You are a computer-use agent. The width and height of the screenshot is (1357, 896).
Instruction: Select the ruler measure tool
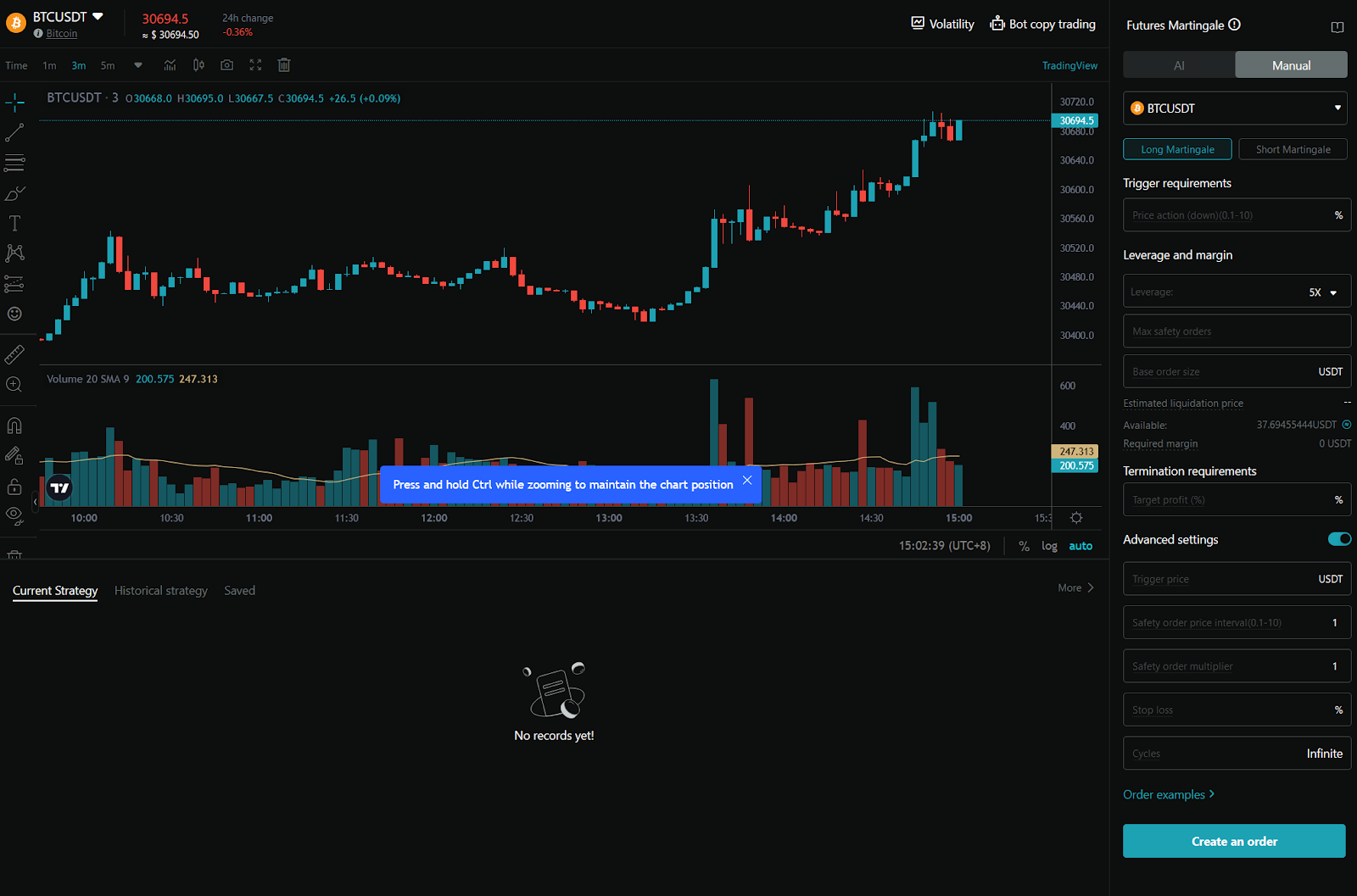click(x=14, y=354)
